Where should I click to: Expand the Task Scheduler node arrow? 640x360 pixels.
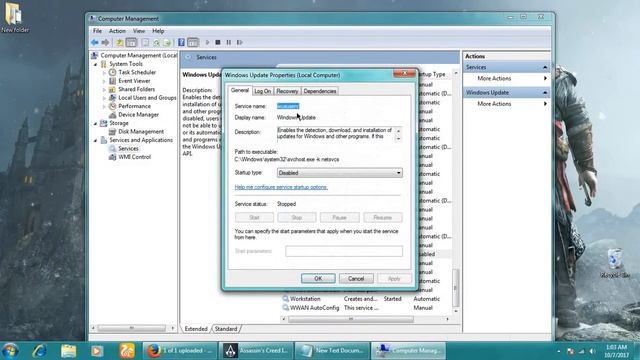pyautogui.click(x=104, y=73)
